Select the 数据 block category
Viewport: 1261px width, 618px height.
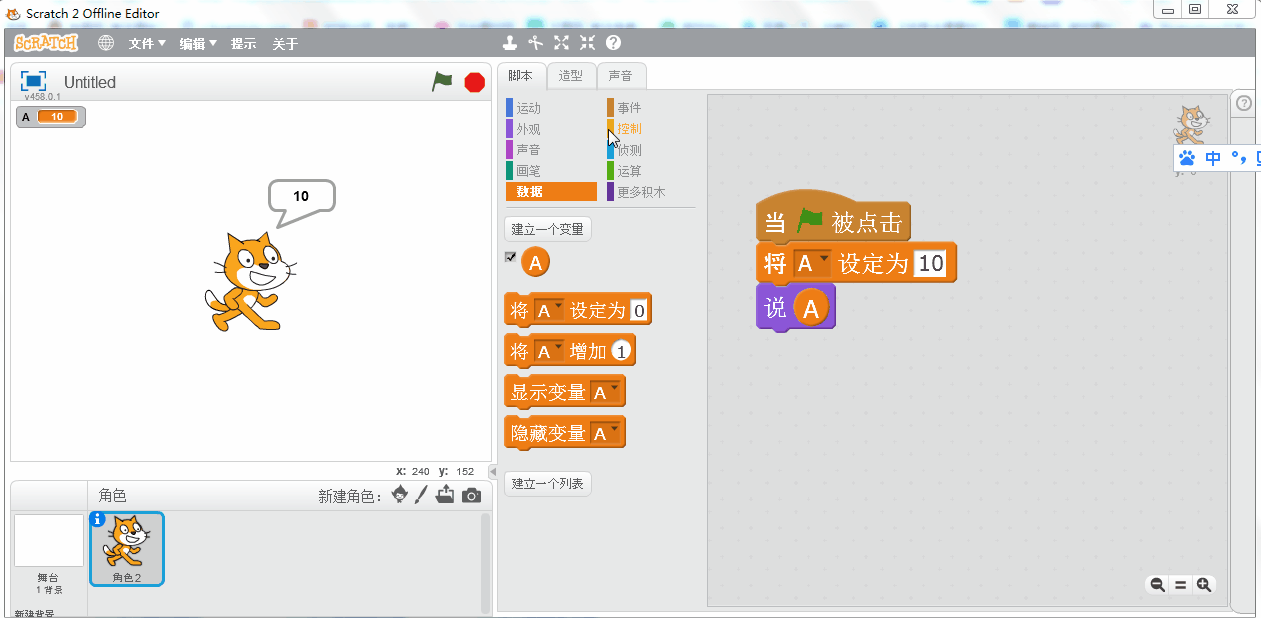[551, 192]
